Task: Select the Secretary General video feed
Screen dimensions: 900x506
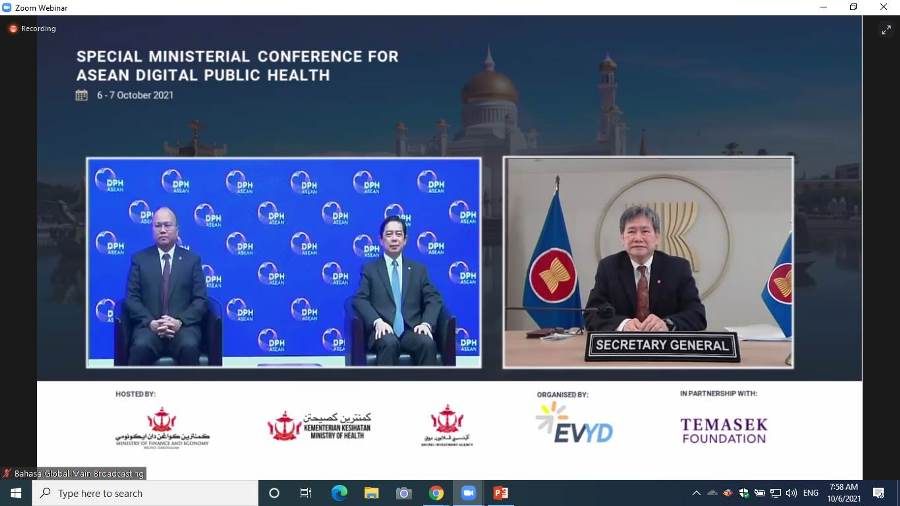Action: tap(648, 262)
